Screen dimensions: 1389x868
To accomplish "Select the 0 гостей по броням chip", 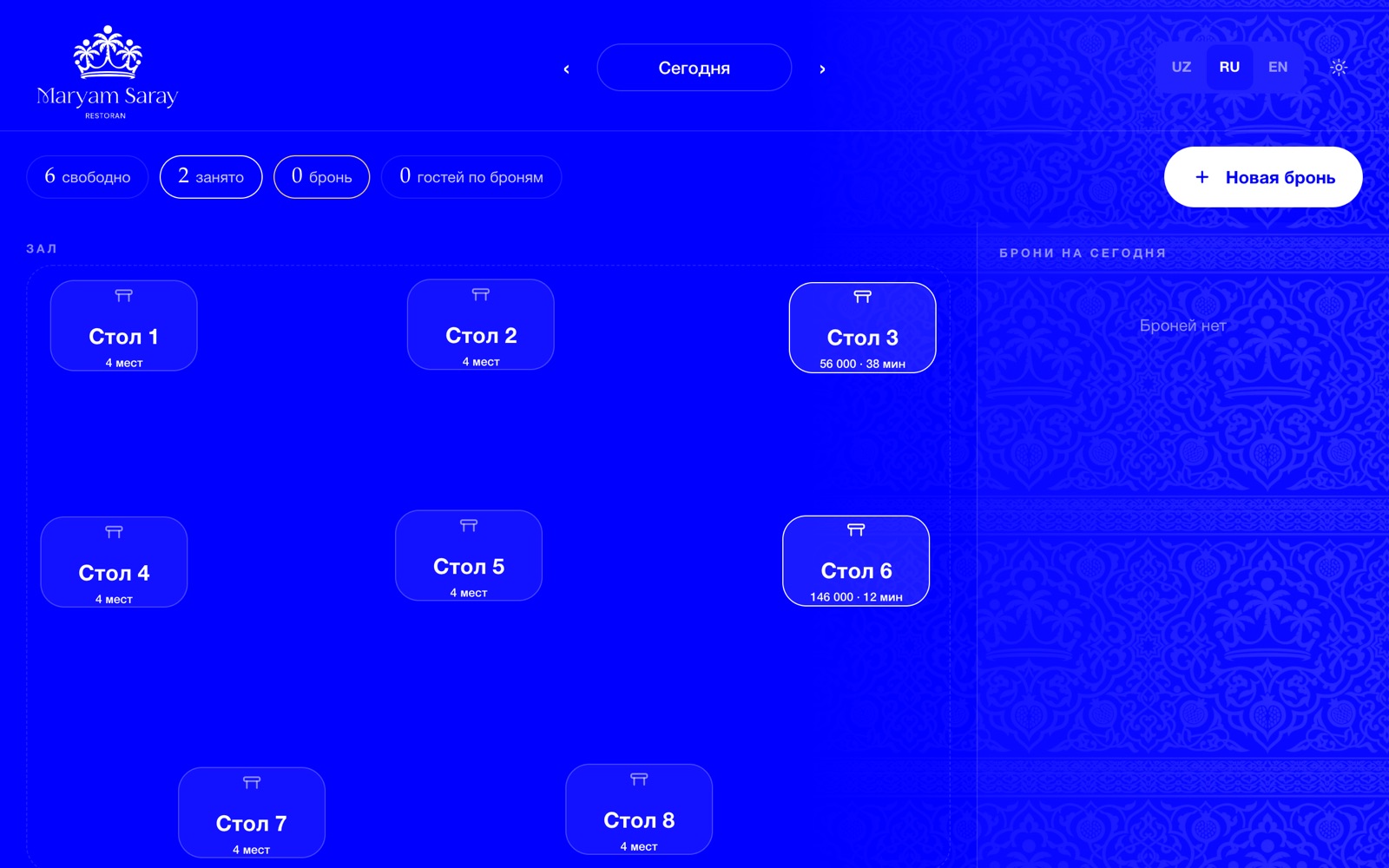I will (x=471, y=177).
